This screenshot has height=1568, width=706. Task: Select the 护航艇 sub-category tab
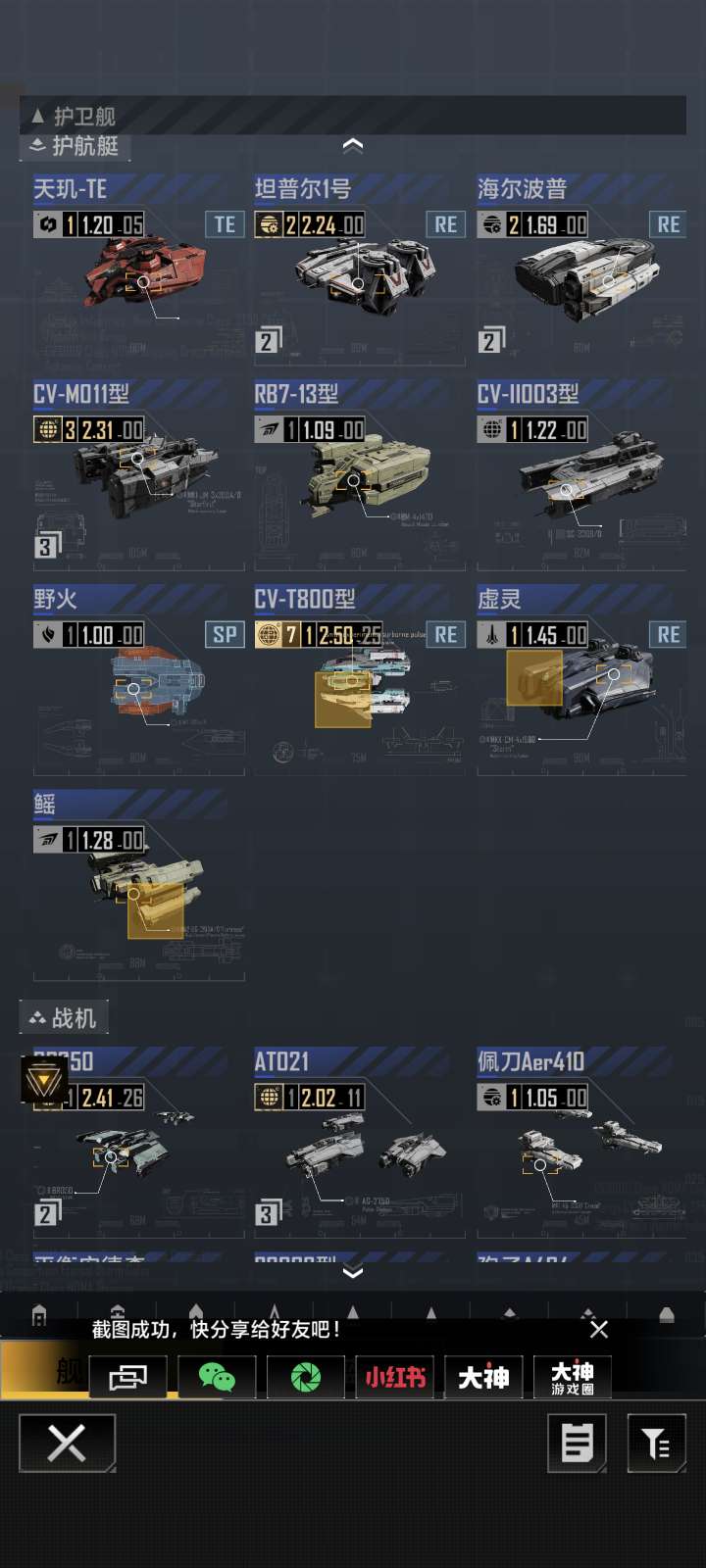(76, 146)
